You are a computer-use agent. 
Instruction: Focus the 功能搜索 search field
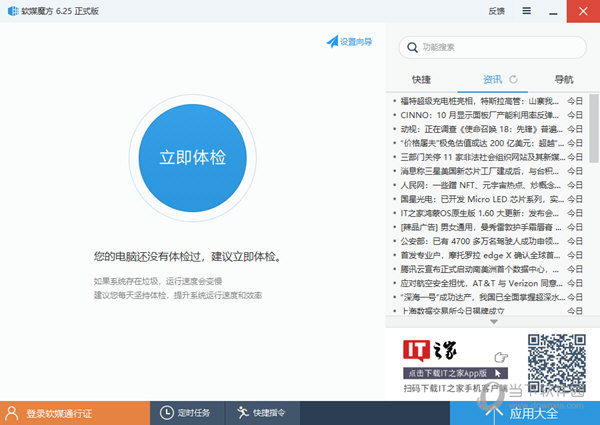pyautogui.click(x=492, y=47)
